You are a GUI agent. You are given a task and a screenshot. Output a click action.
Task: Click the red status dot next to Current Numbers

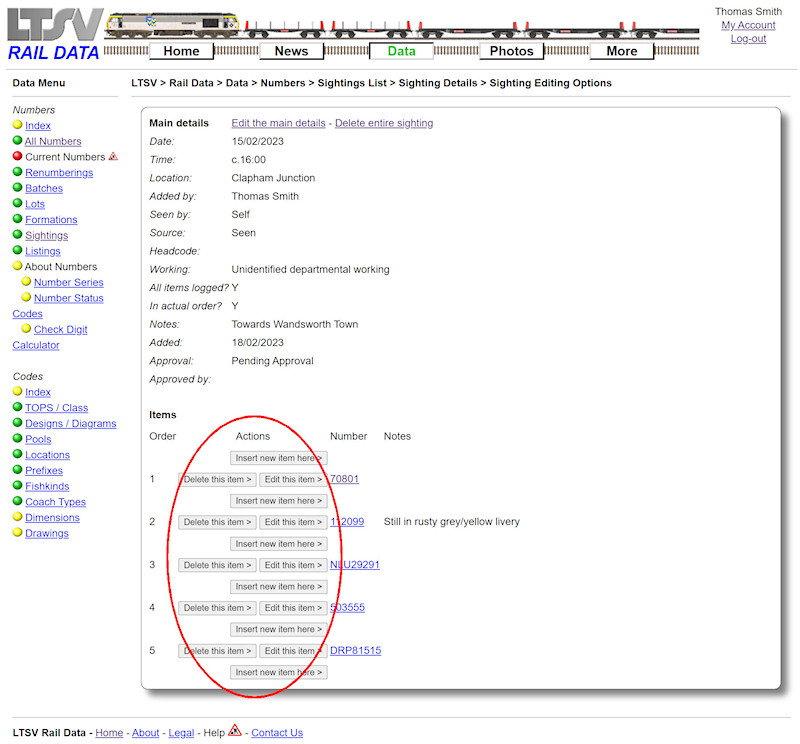pyautogui.click(x=18, y=157)
